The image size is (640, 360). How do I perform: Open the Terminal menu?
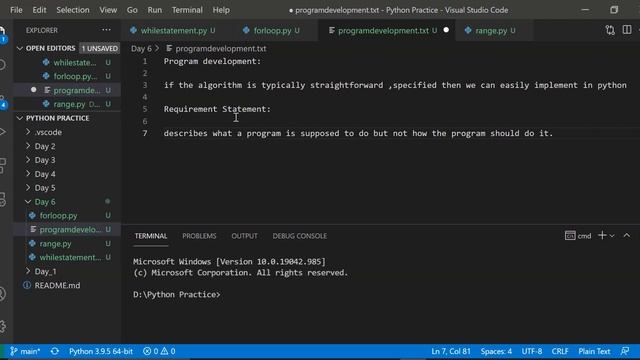[187, 10]
